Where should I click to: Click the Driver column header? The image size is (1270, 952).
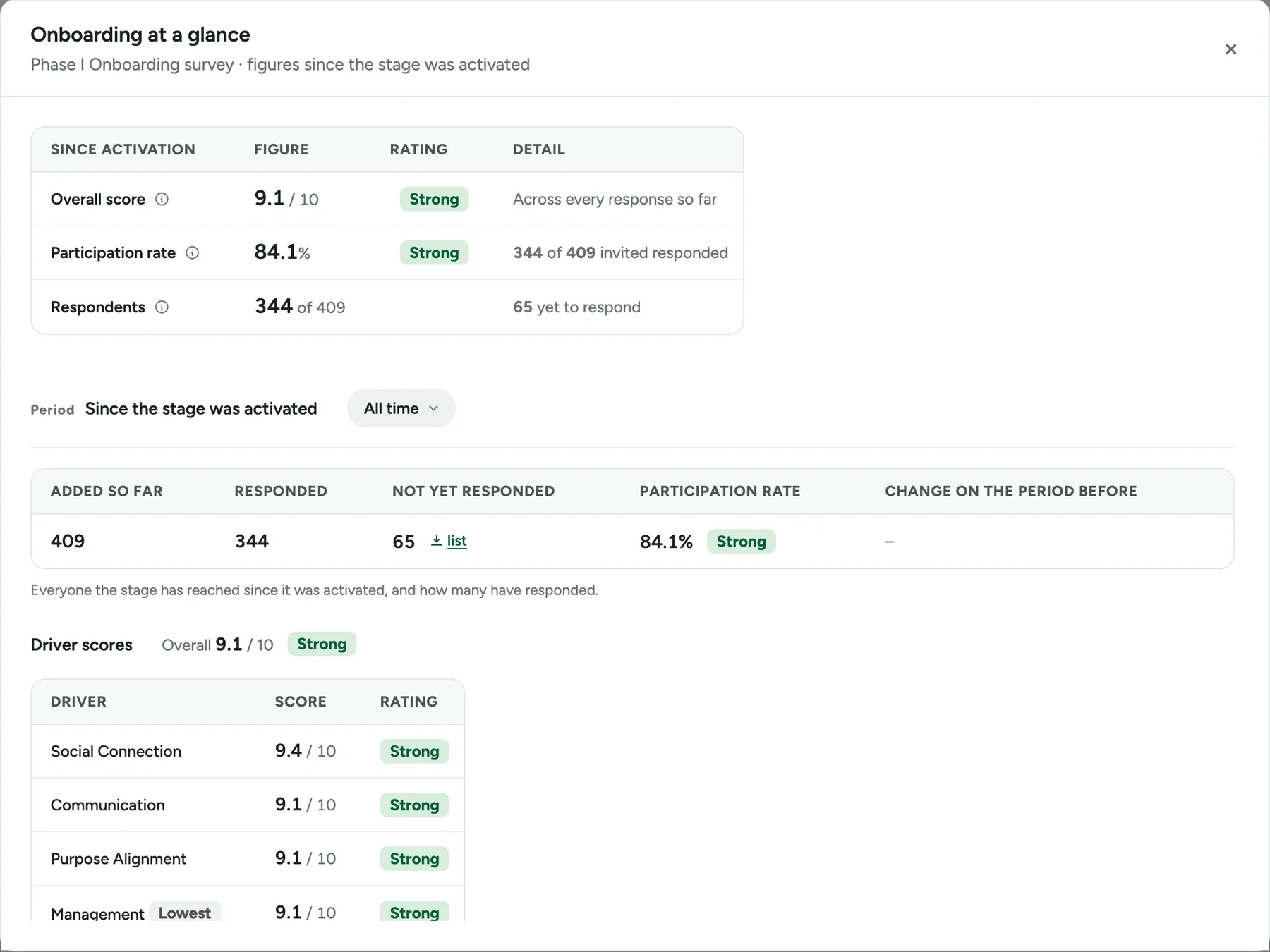click(x=78, y=702)
